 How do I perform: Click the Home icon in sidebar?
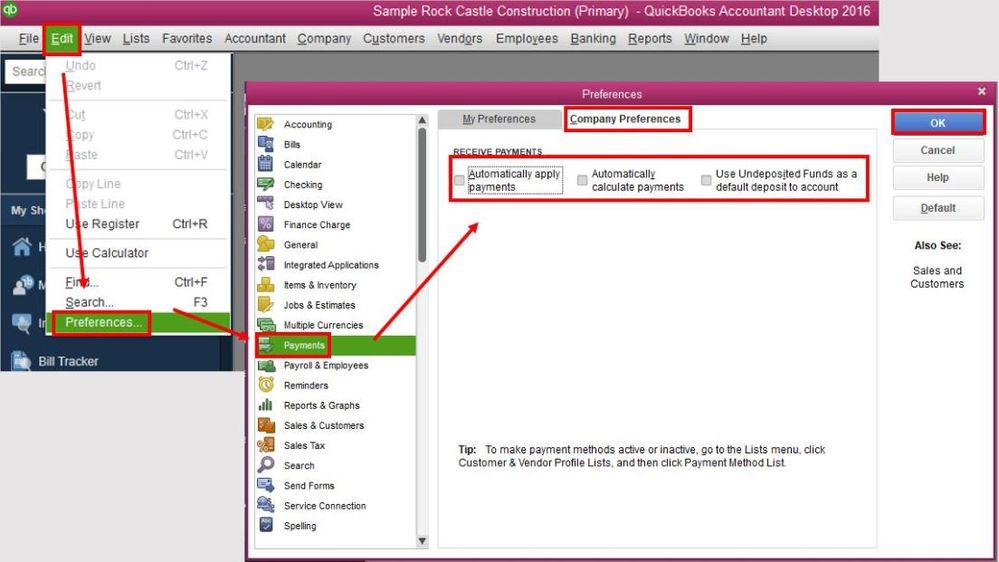pyautogui.click(x=21, y=247)
